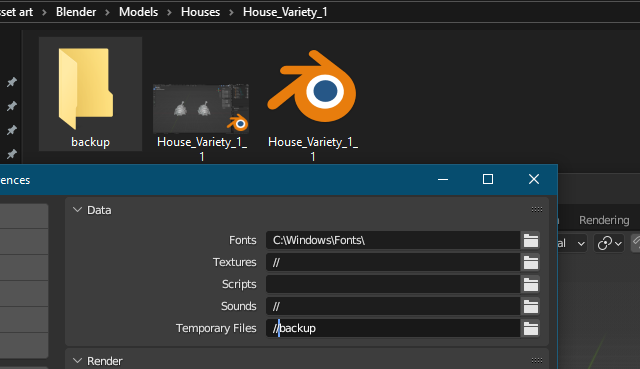Switch to the Rendering workspace tab

(604, 220)
